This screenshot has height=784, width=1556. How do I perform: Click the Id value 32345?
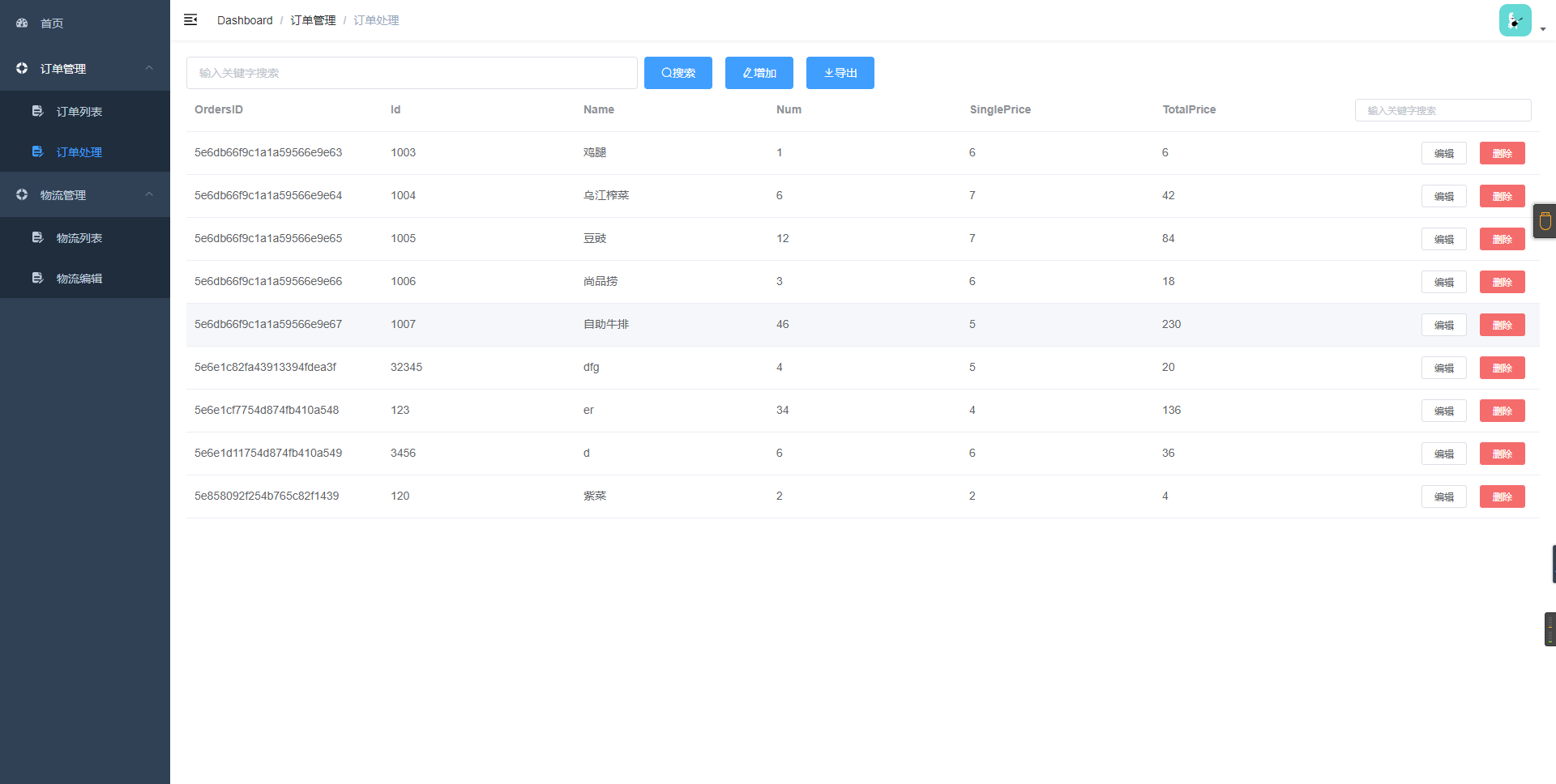(406, 367)
